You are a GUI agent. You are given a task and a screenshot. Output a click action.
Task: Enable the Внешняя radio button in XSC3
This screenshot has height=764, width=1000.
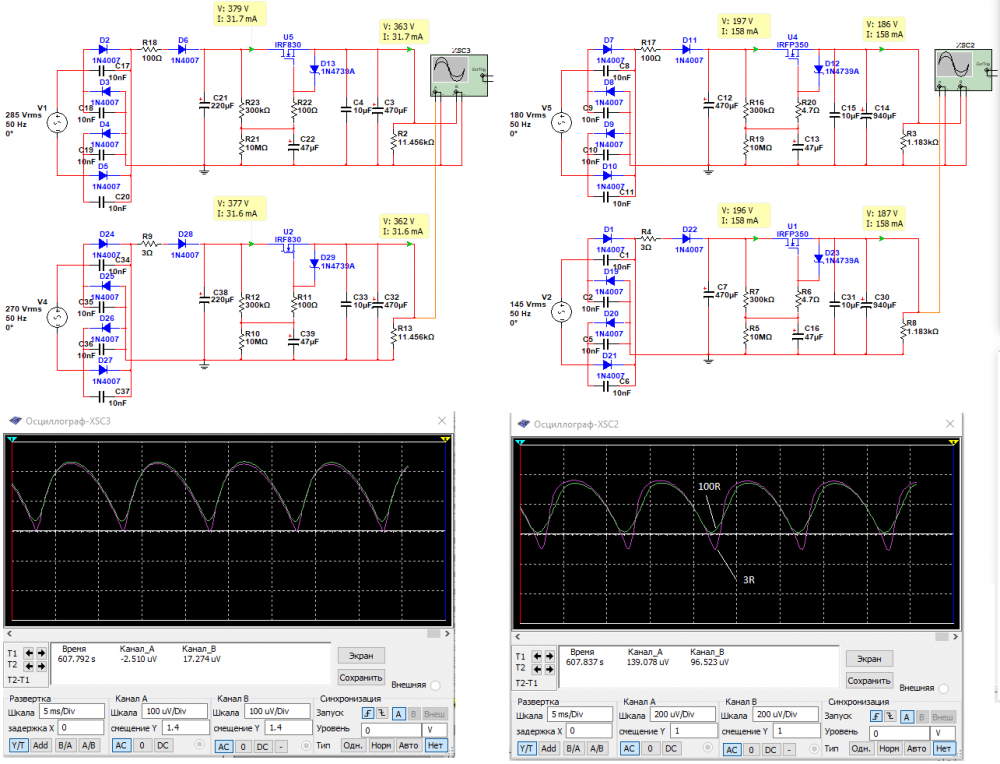click(434, 686)
